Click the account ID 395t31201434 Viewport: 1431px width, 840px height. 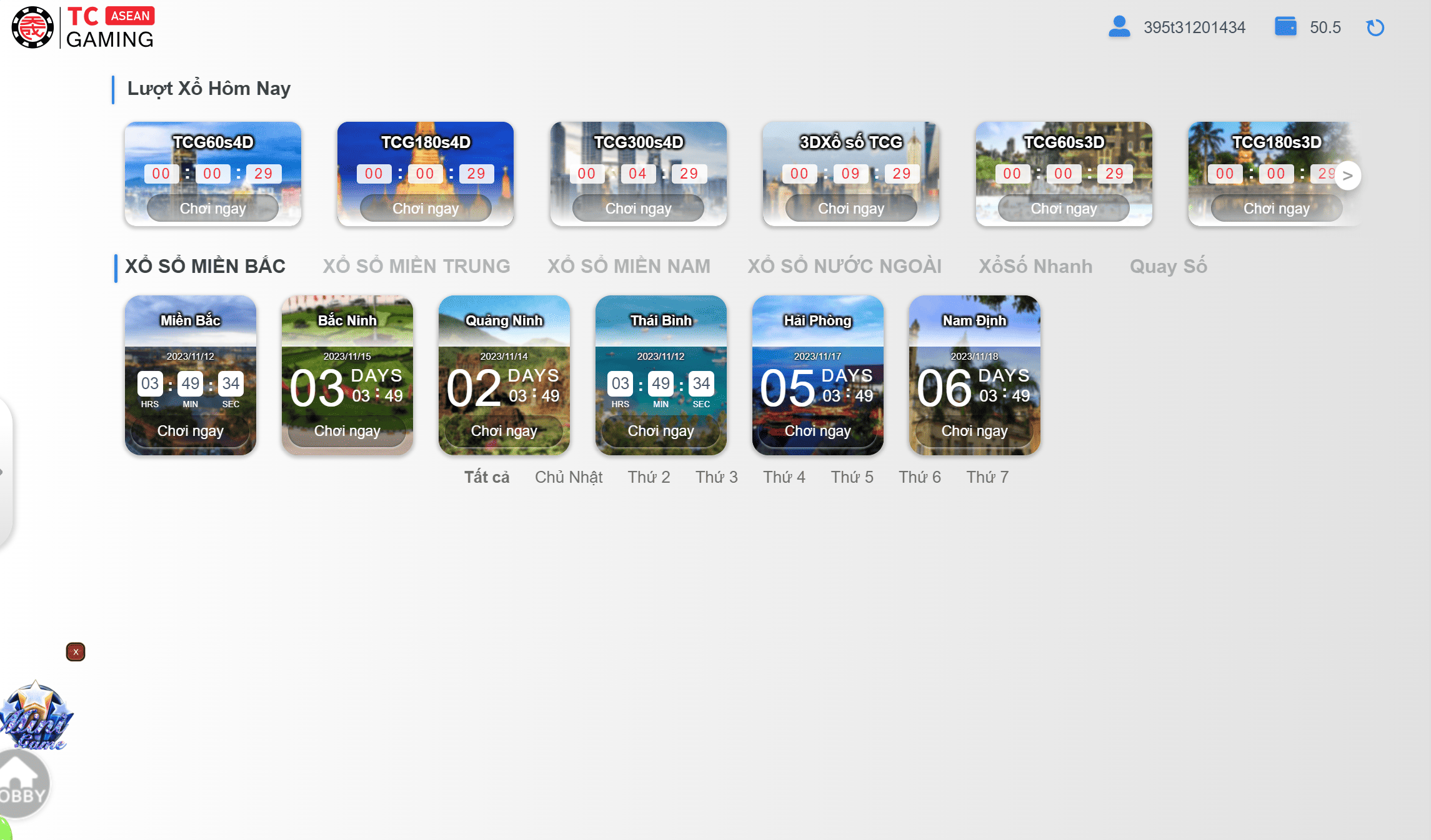1194,27
